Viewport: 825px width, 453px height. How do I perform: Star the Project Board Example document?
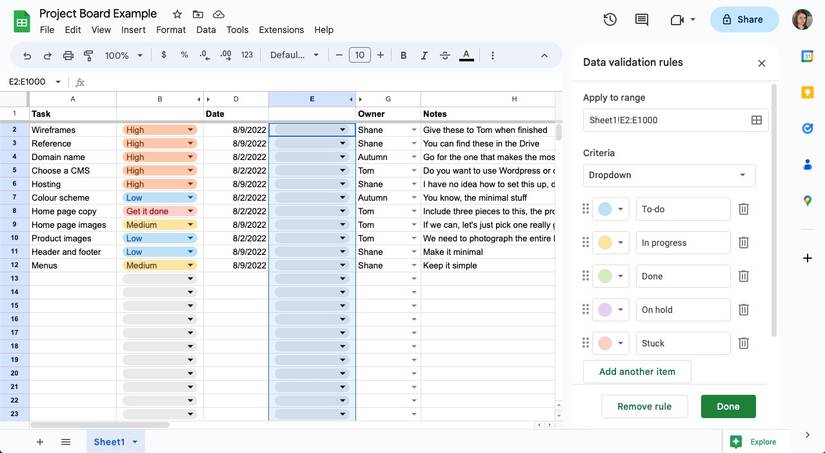(x=177, y=14)
